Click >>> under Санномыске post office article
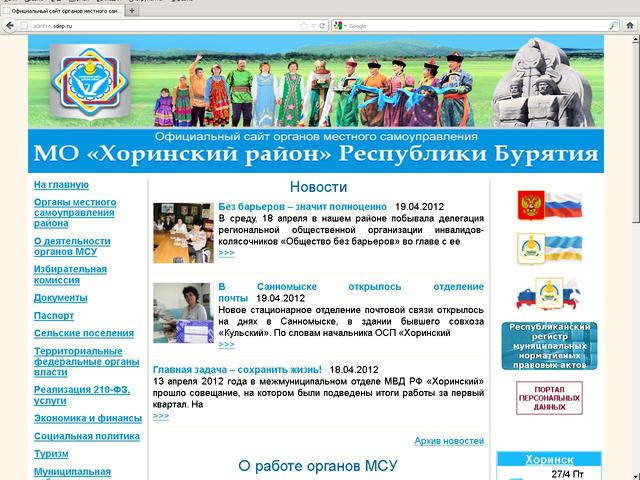640x480 pixels. click(x=227, y=344)
